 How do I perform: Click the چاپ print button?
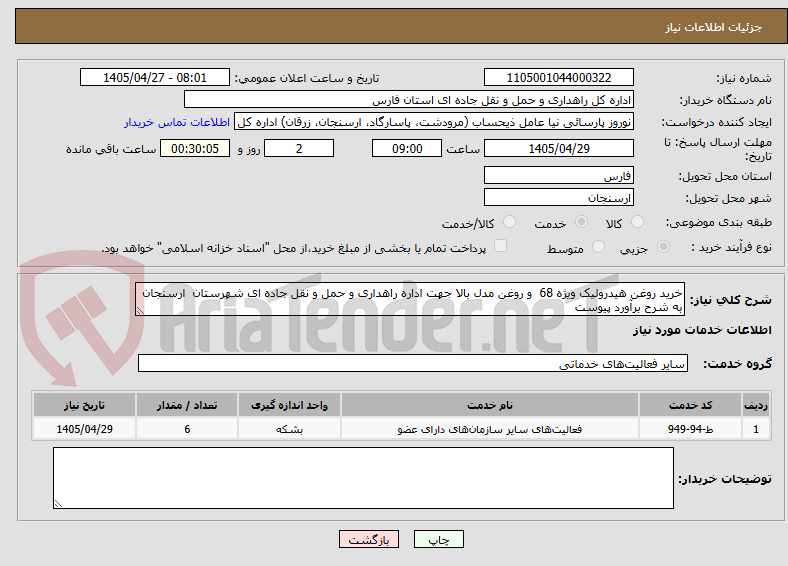point(439,539)
